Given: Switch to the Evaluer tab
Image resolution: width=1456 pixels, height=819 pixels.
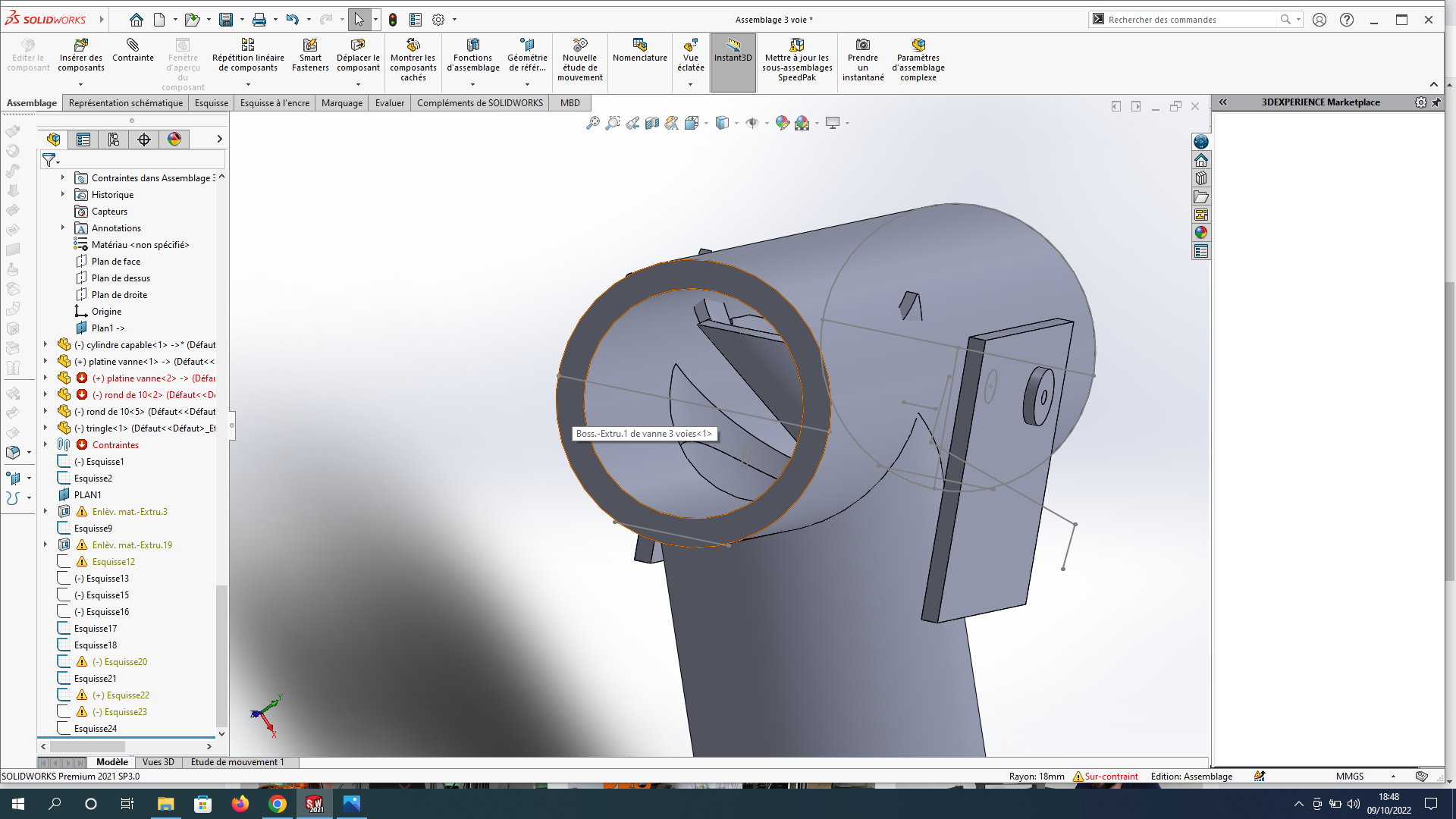Looking at the screenshot, I should pos(389,103).
